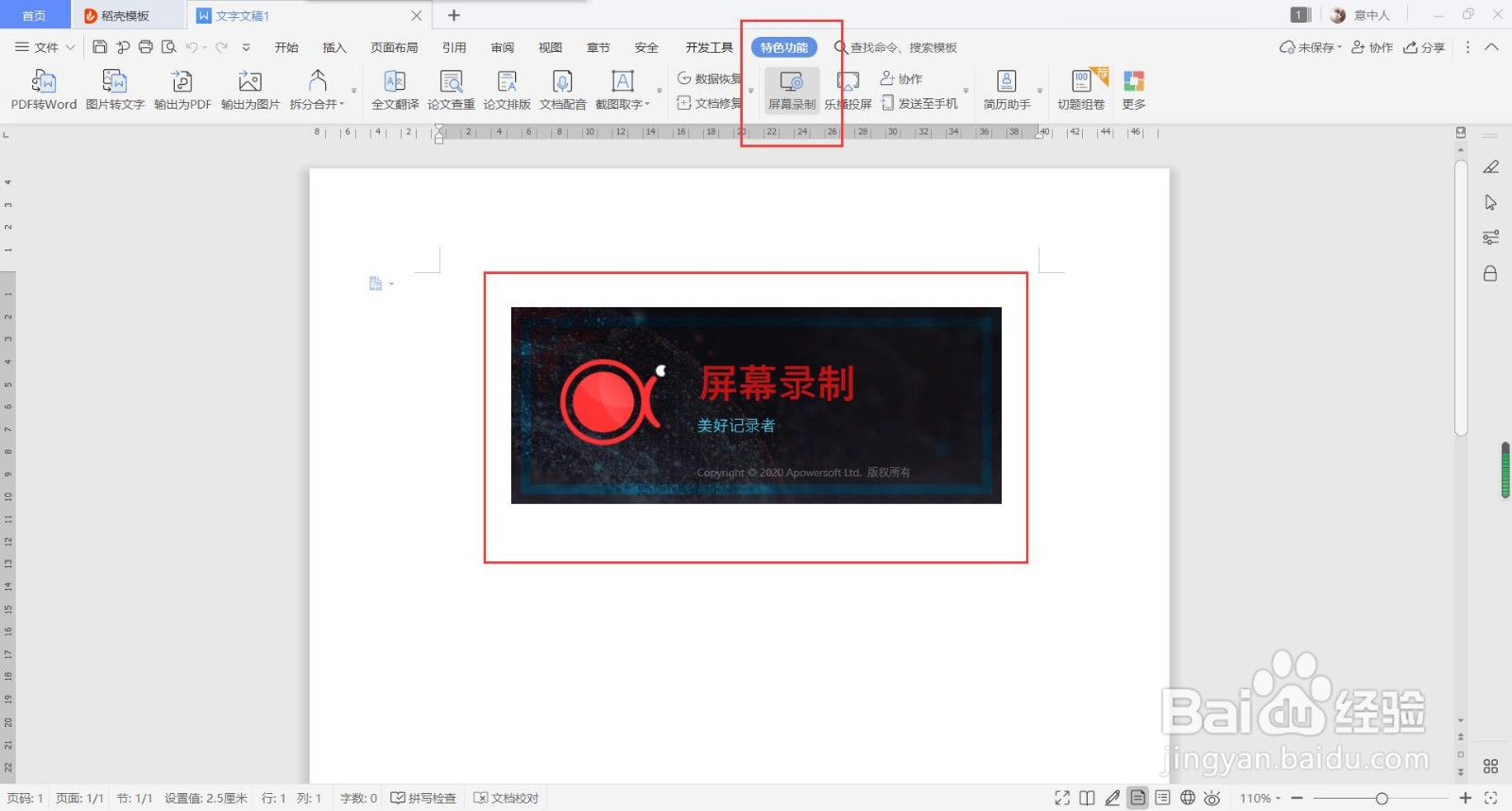Toggle 文档校对 in status bar
The image size is (1512, 811).
point(507,799)
